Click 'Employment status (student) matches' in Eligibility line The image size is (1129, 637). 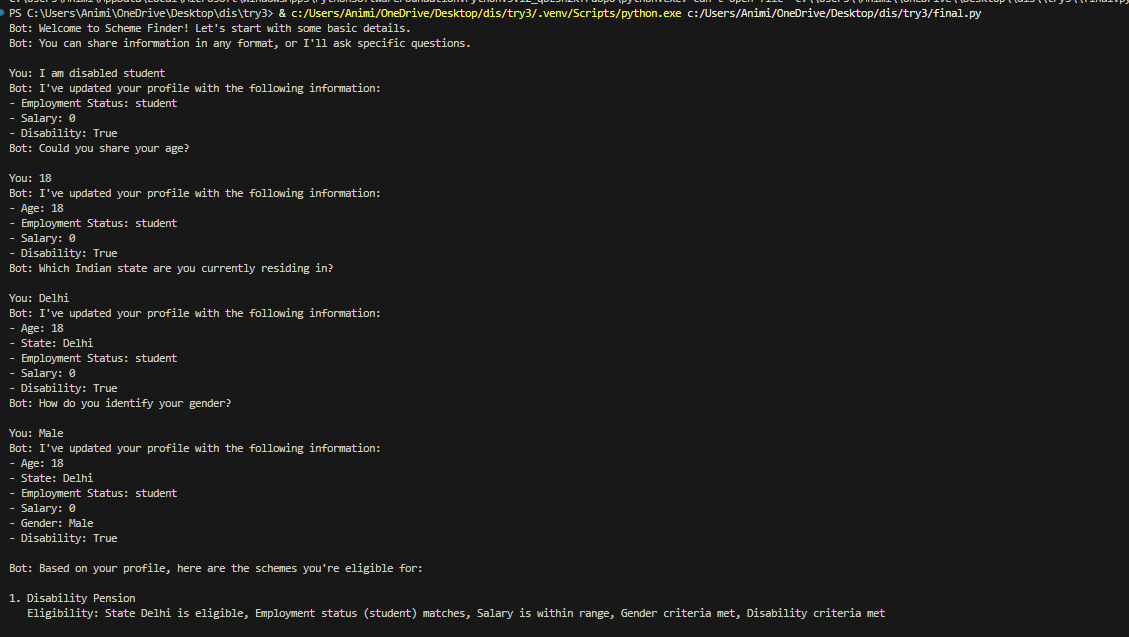tap(360, 613)
